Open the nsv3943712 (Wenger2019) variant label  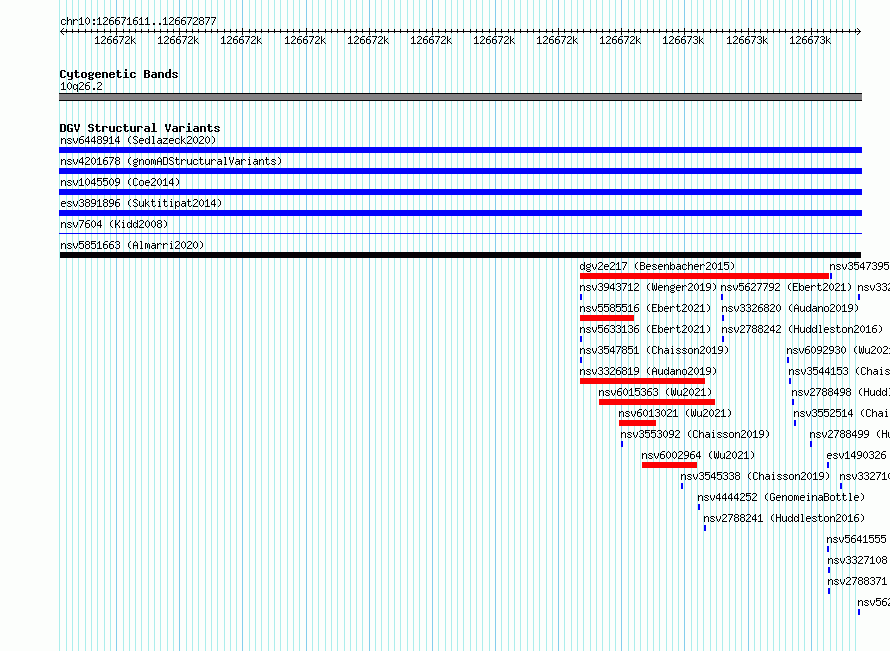pyautogui.click(x=648, y=287)
